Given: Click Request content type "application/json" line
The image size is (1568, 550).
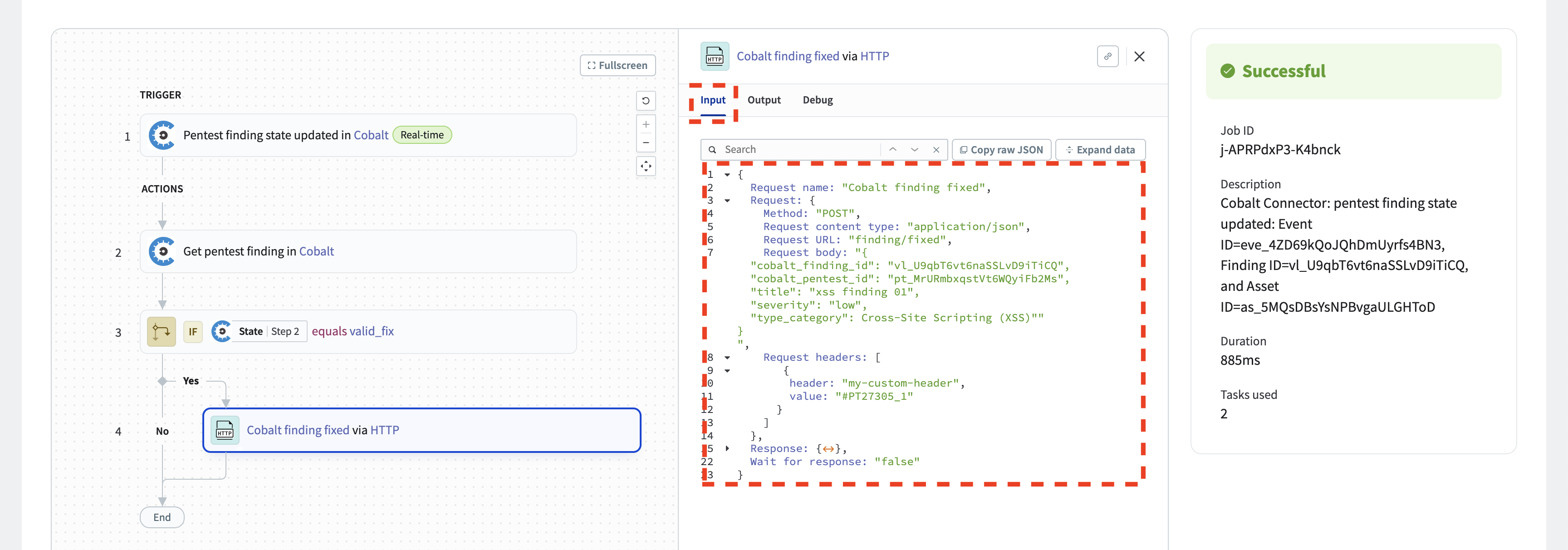Looking at the screenshot, I should pyautogui.click(x=896, y=226).
